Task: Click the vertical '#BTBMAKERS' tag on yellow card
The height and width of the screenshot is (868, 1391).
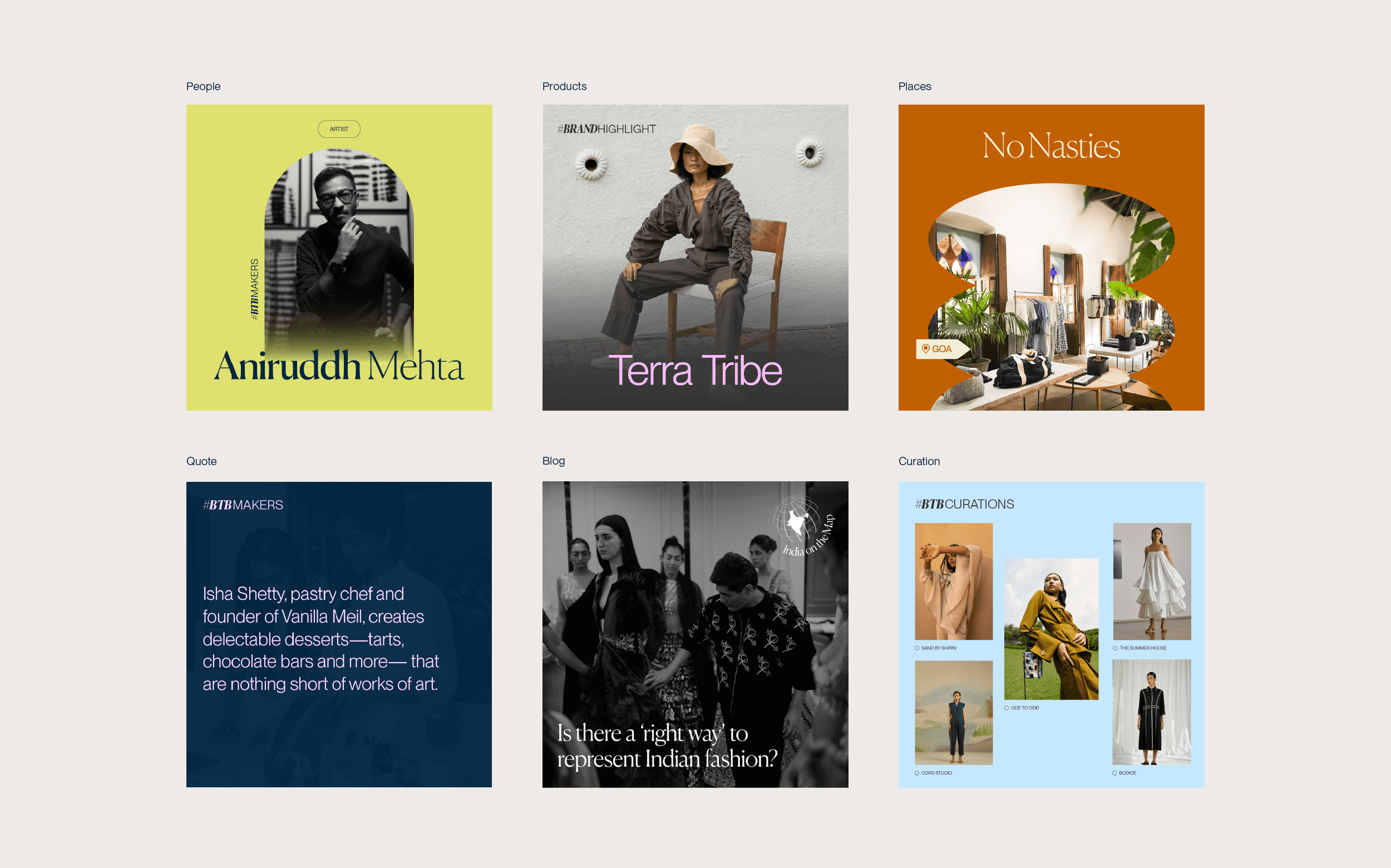Action: click(x=254, y=289)
